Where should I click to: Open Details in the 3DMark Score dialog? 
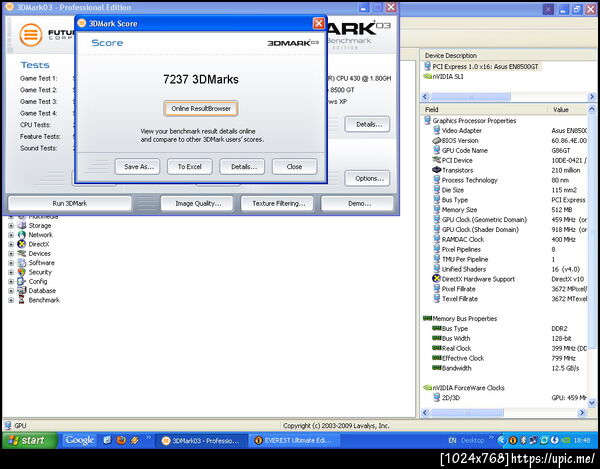[242, 167]
